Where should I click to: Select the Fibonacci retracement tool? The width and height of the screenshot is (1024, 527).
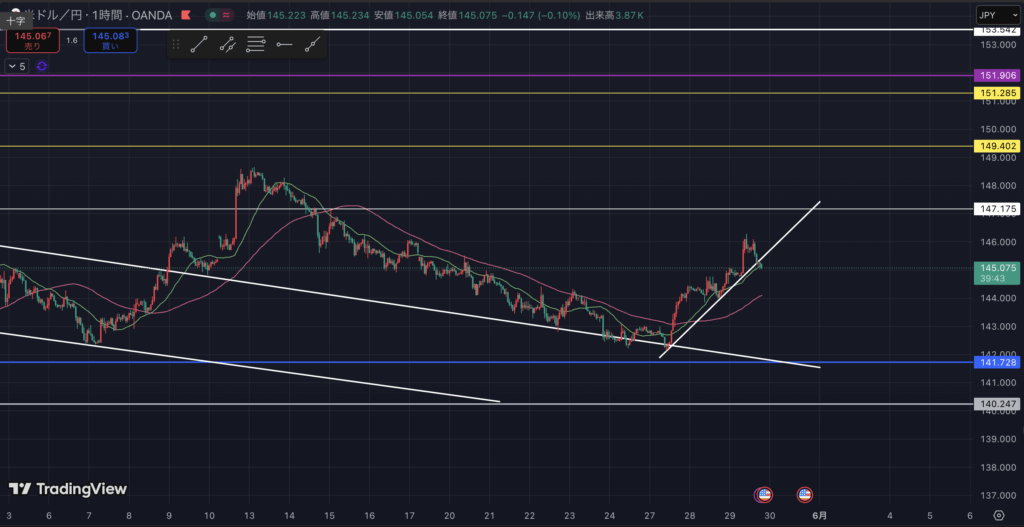[255, 44]
